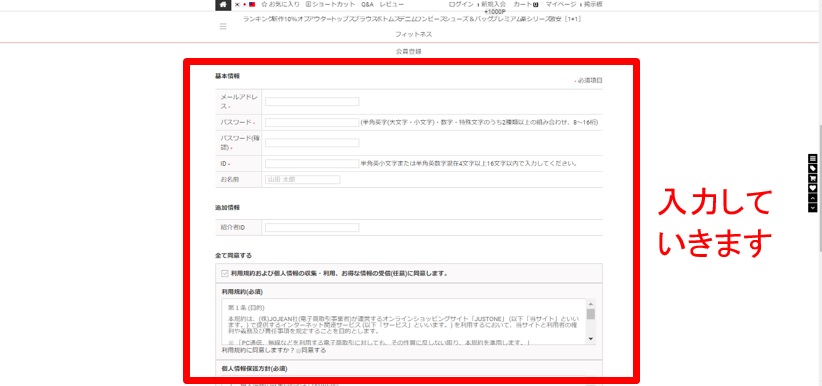Screen dimensions: 822x386
Task: Click the up chevron in right sidebar
Action: click(813, 198)
